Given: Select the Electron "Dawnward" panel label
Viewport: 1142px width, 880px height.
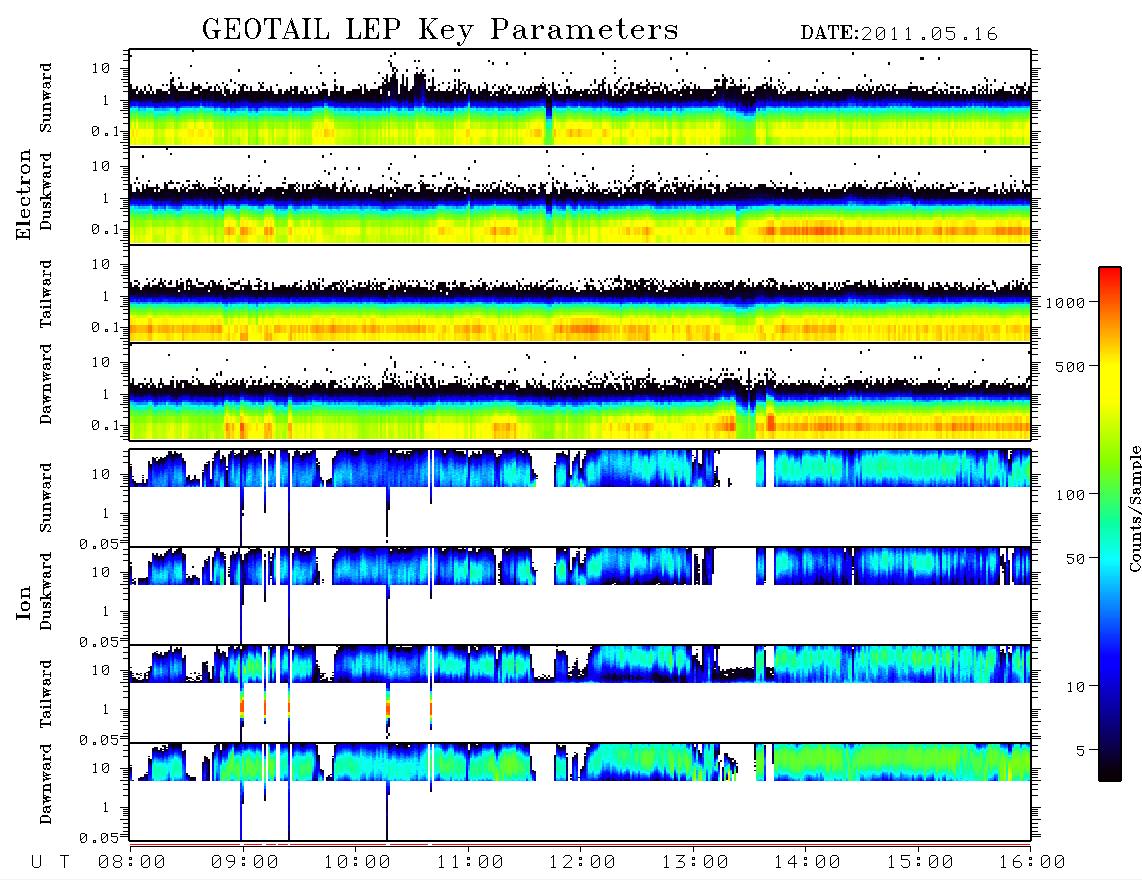Looking at the screenshot, I should 46,385.
